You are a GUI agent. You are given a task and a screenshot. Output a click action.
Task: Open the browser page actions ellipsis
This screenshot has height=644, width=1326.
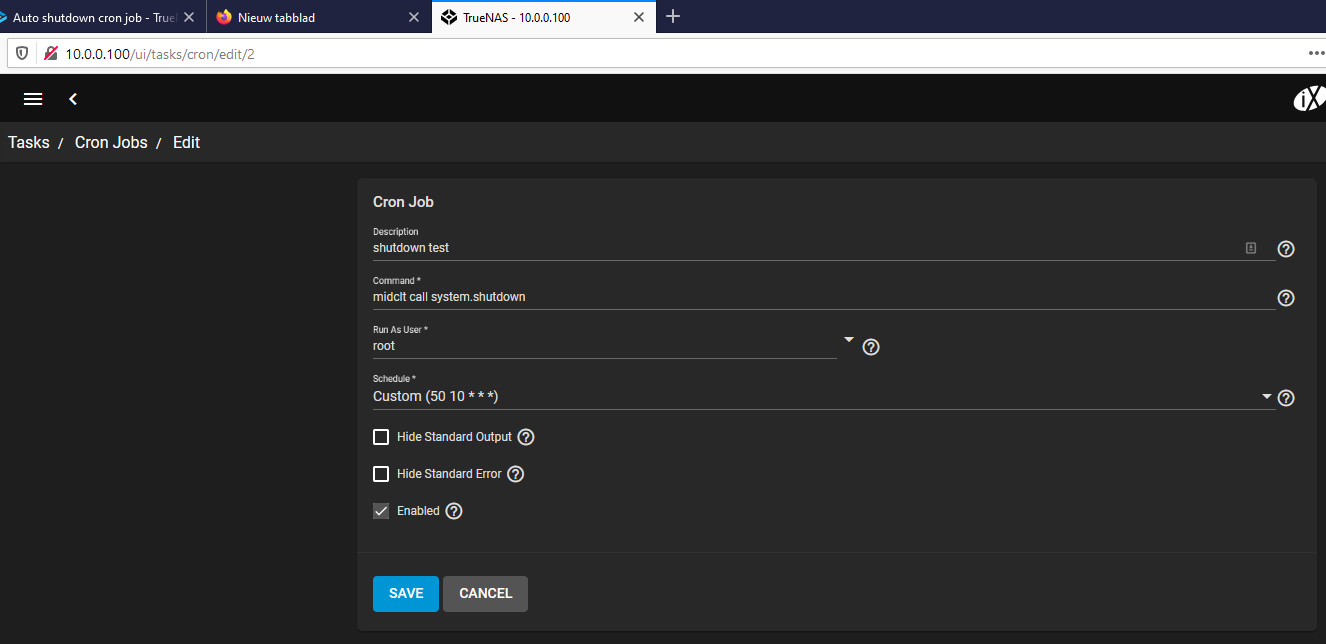click(1316, 53)
